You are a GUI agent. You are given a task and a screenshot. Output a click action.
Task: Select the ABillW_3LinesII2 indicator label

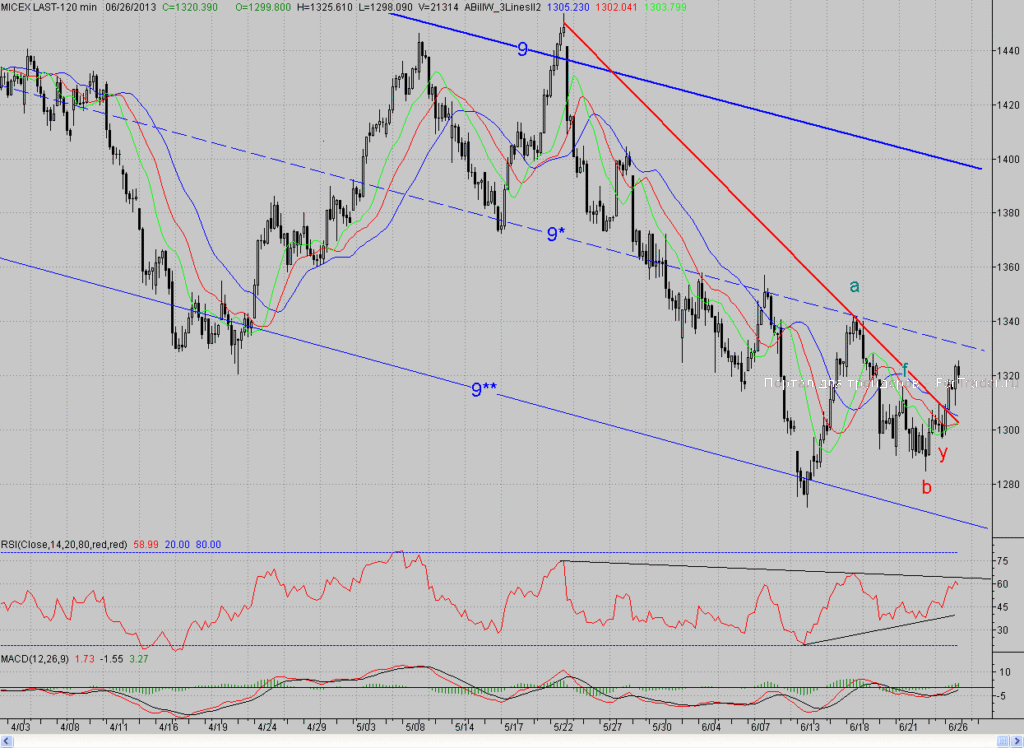[502, 7]
